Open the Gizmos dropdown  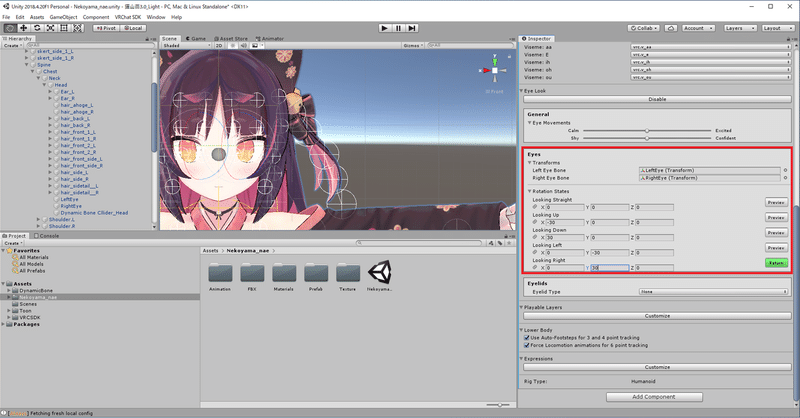point(413,45)
